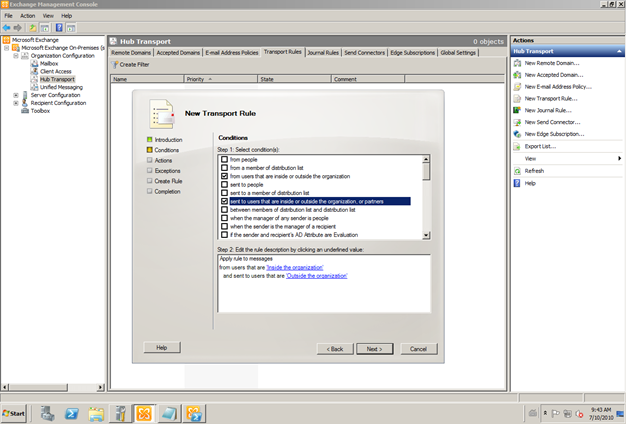
Task: Switch to the E-mail Address Policies tab
Action: pos(232,53)
